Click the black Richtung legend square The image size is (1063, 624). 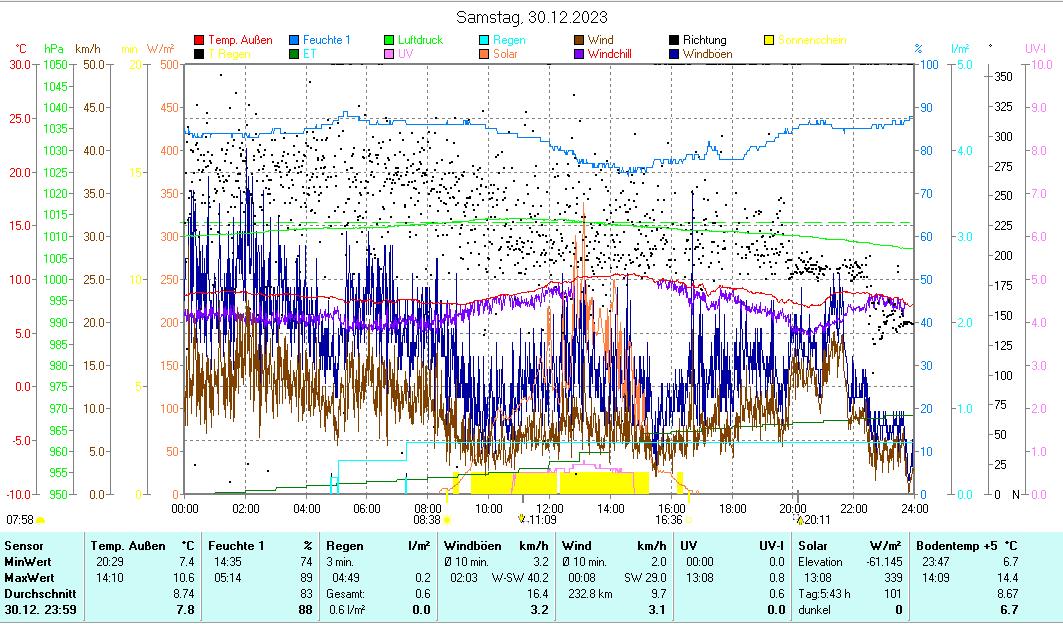[675, 41]
